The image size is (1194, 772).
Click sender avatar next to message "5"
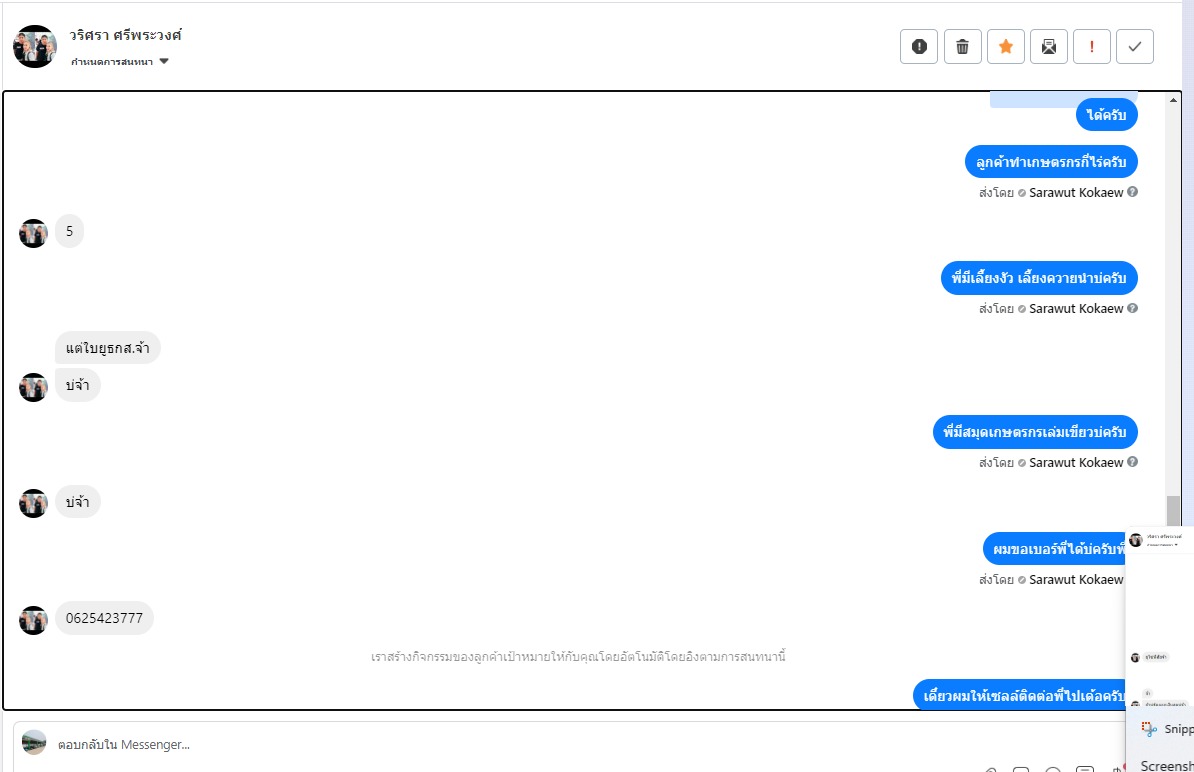[x=34, y=233]
